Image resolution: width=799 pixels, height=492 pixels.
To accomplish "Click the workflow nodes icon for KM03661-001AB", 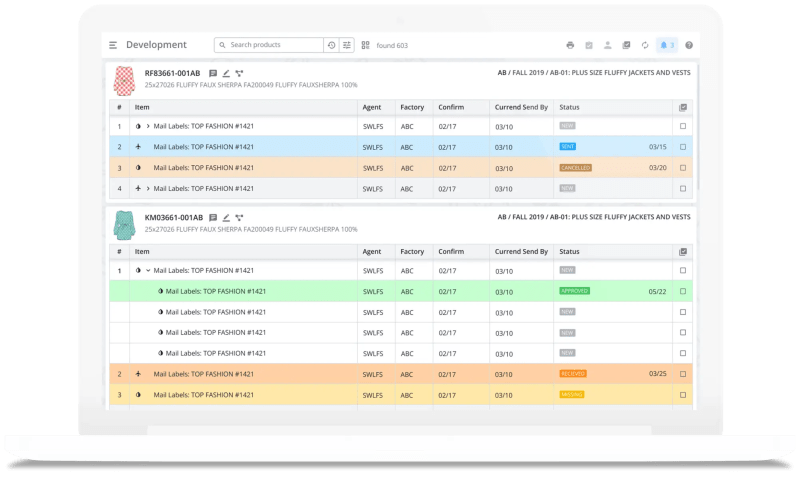I will pos(239,217).
